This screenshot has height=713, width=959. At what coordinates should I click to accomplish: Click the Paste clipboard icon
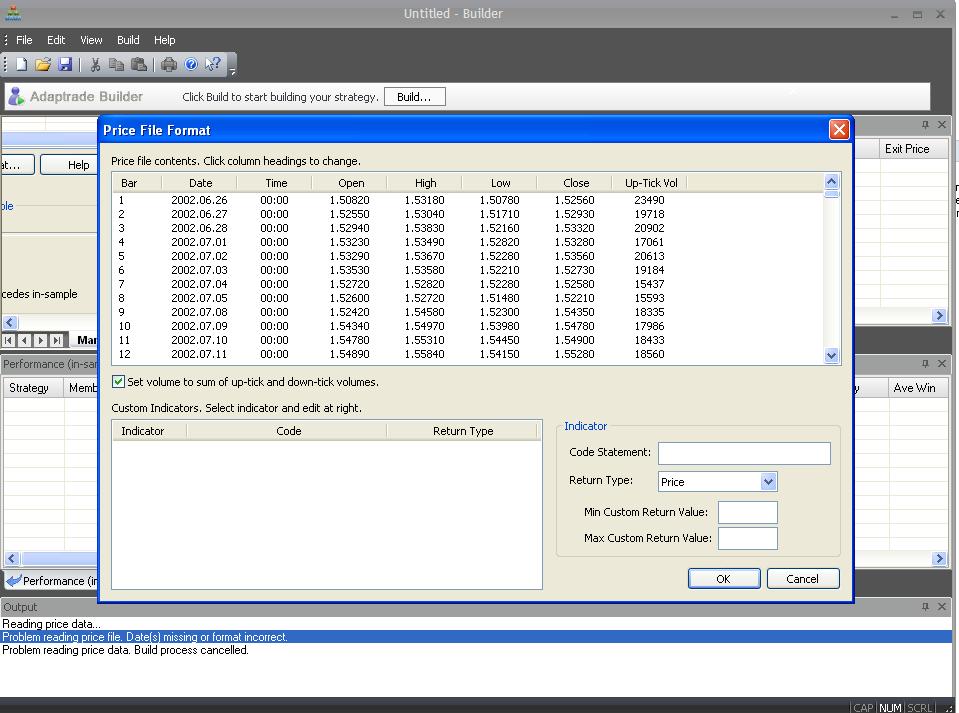point(139,65)
